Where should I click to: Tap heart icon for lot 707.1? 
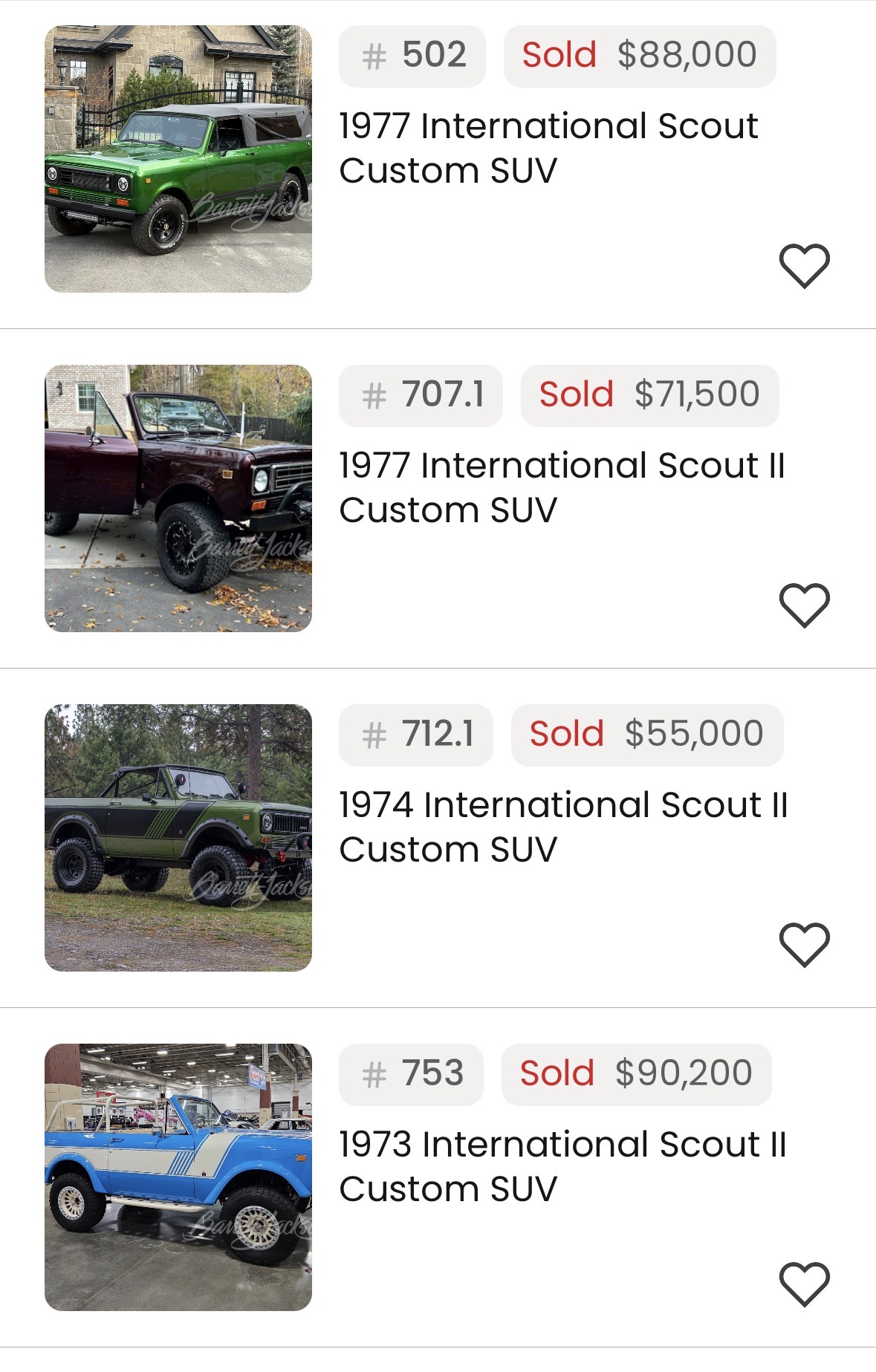(x=804, y=605)
